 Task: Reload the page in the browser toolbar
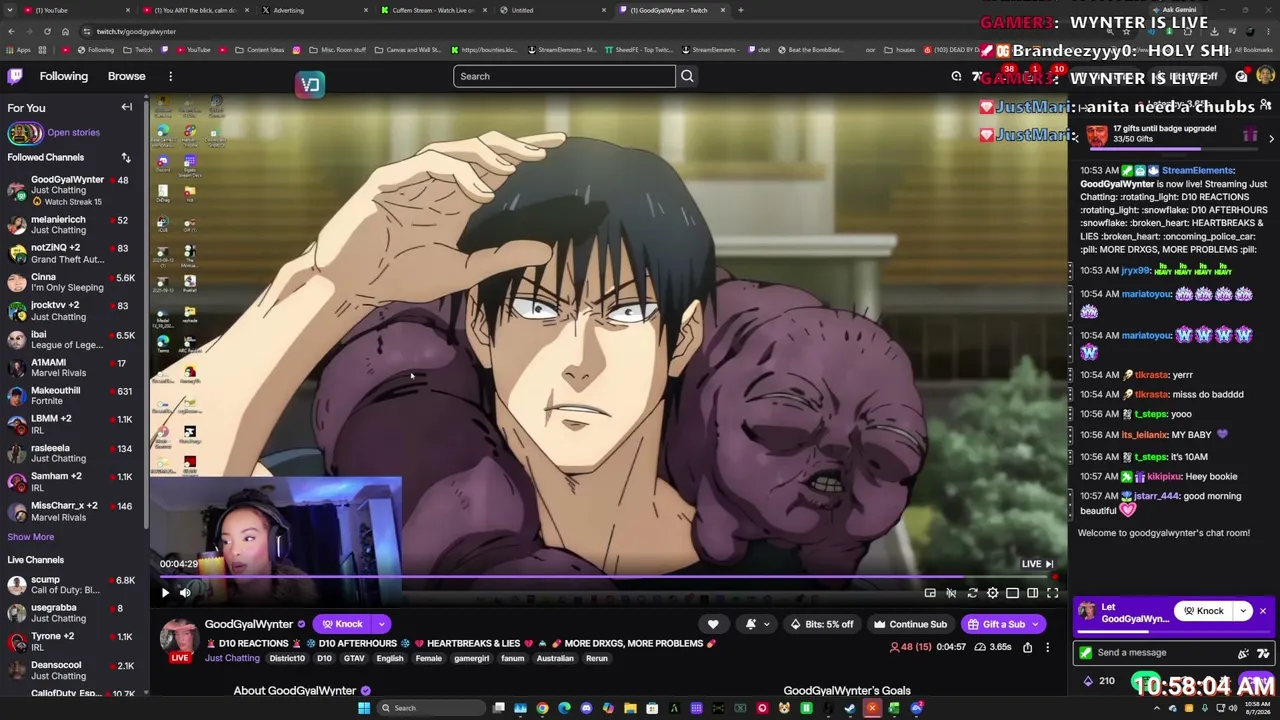click(x=47, y=31)
